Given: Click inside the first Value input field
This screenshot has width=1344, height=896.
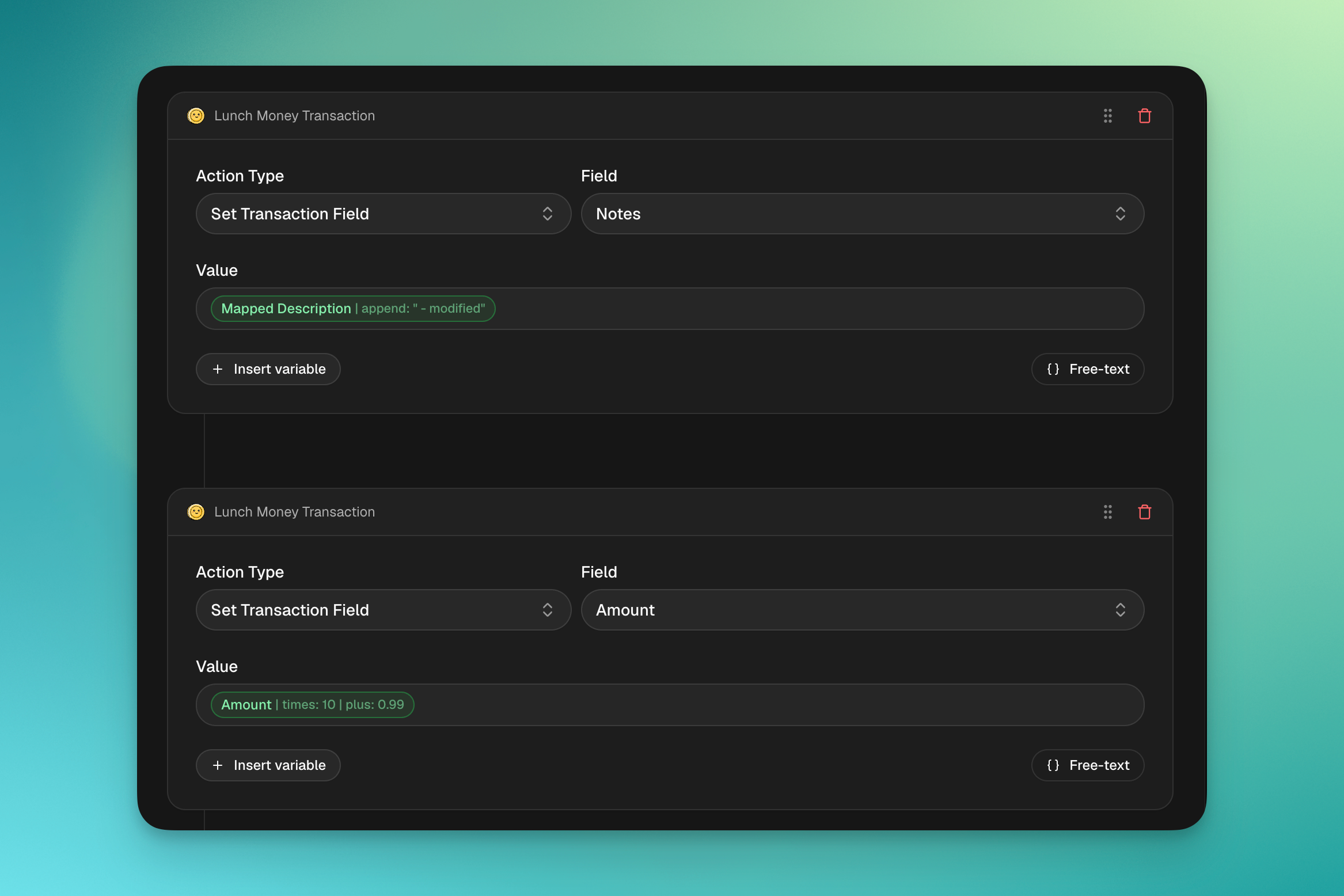Looking at the screenshot, I should tap(806, 309).
